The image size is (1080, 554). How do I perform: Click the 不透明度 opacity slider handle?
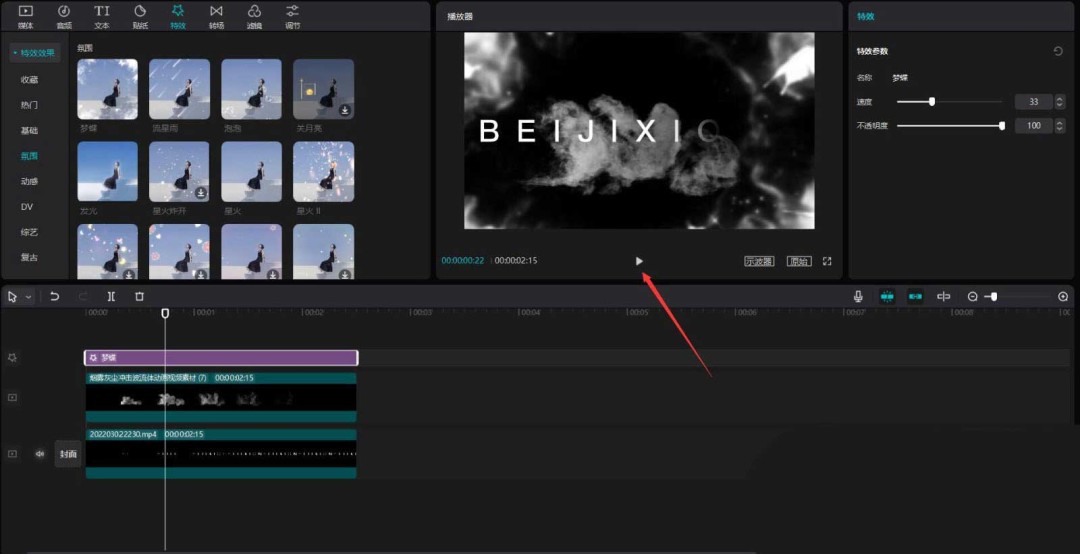coord(1002,126)
